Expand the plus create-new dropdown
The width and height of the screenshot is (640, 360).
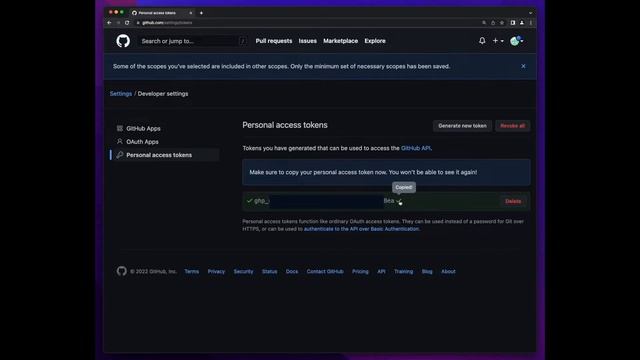click(498, 41)
